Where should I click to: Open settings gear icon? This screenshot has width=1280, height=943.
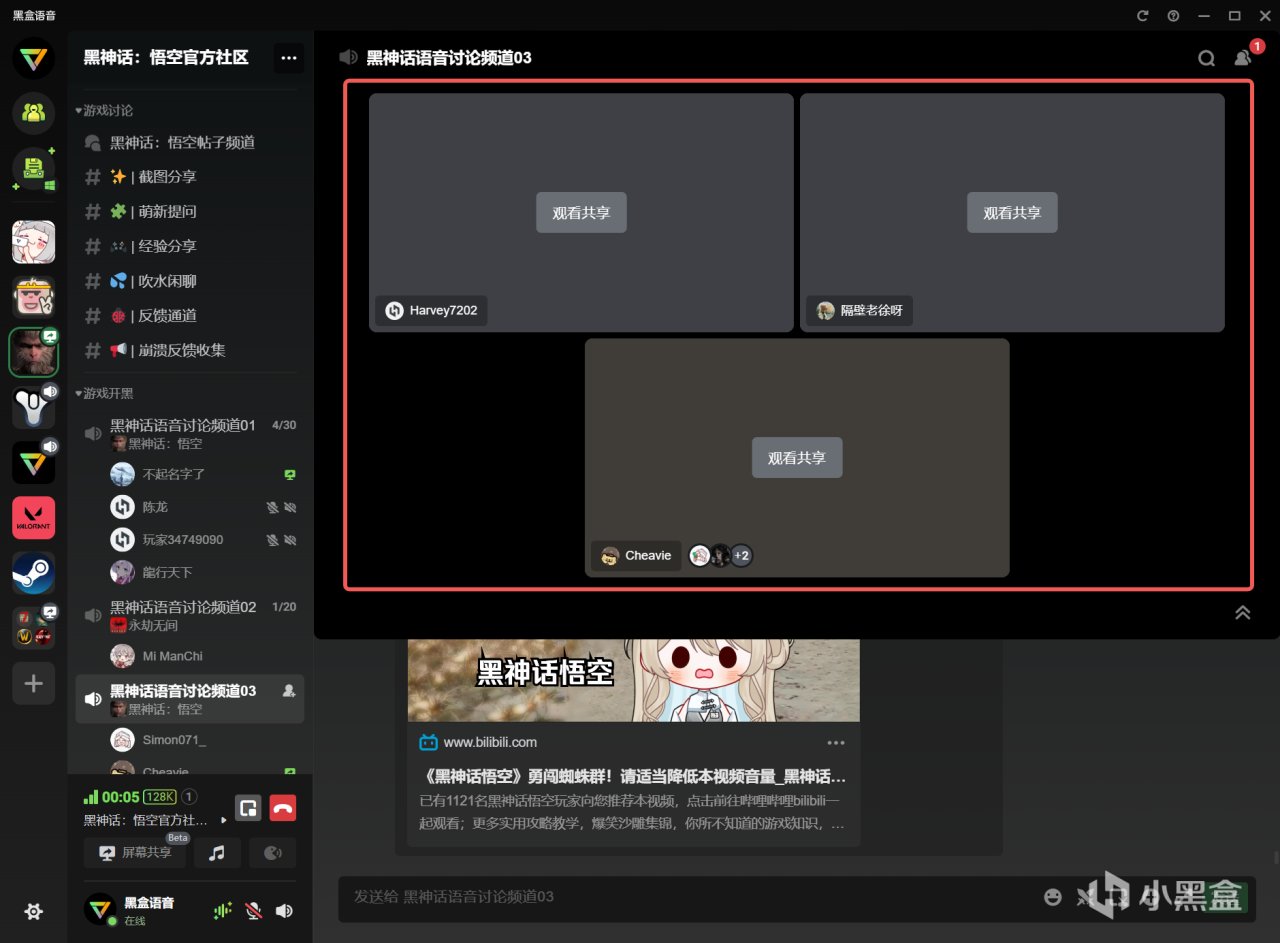(34, 911)
